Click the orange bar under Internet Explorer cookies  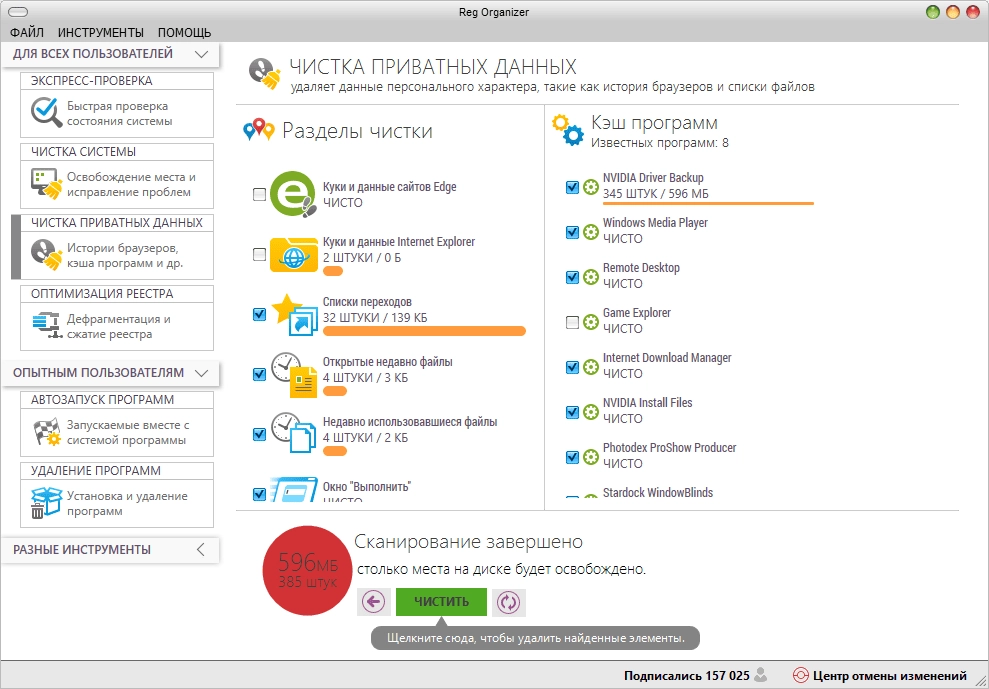[333, 271]
